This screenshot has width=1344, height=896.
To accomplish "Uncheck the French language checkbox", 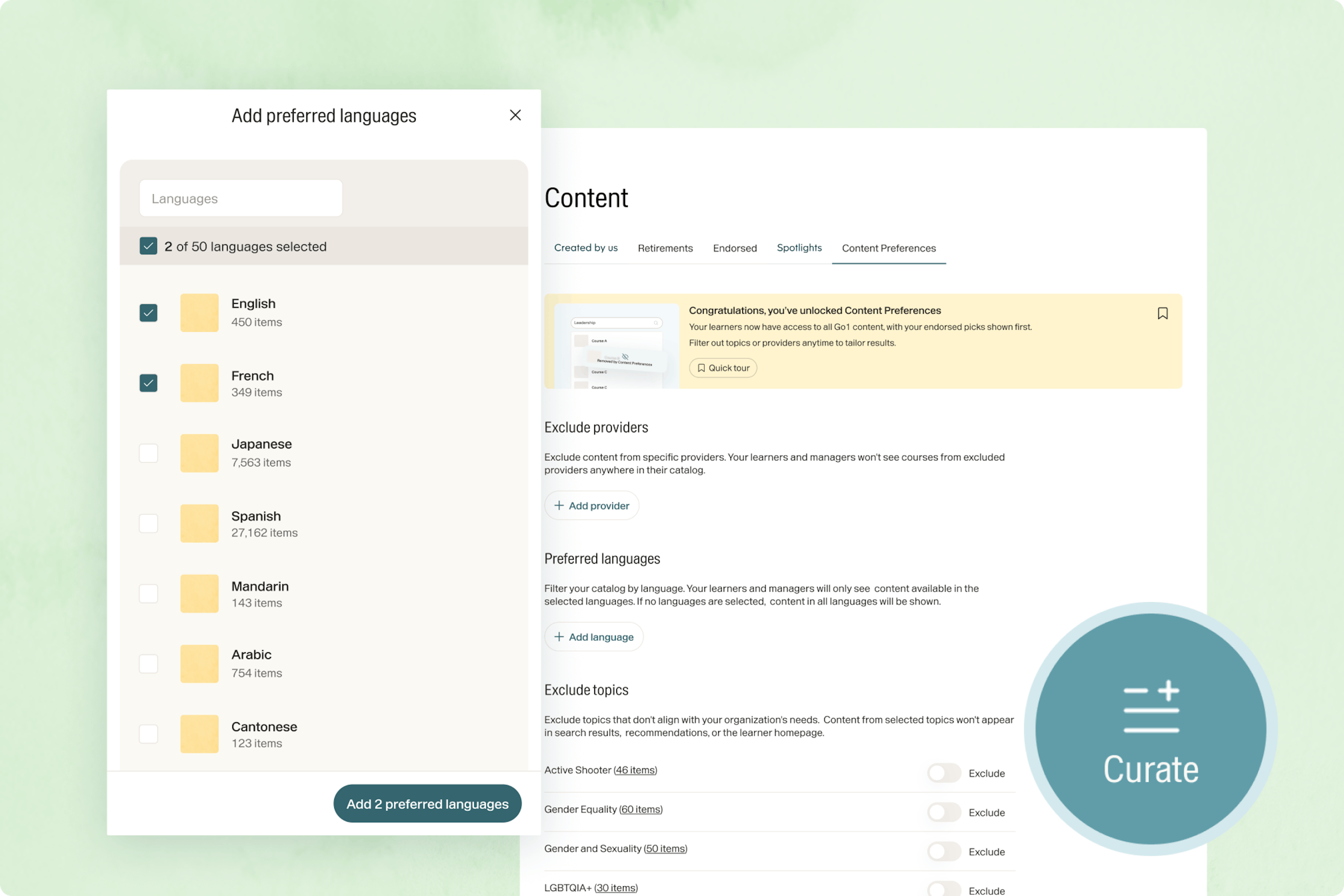I will tap(148, 383).
